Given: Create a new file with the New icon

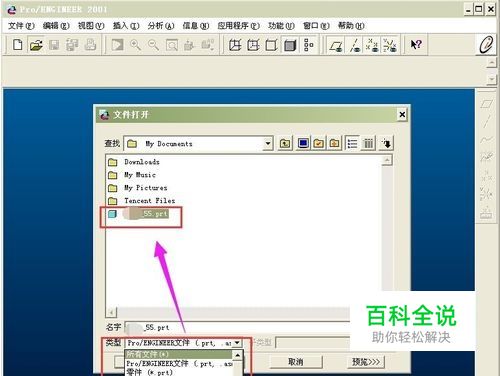Looking at the screenshot, I should [18, 45].
